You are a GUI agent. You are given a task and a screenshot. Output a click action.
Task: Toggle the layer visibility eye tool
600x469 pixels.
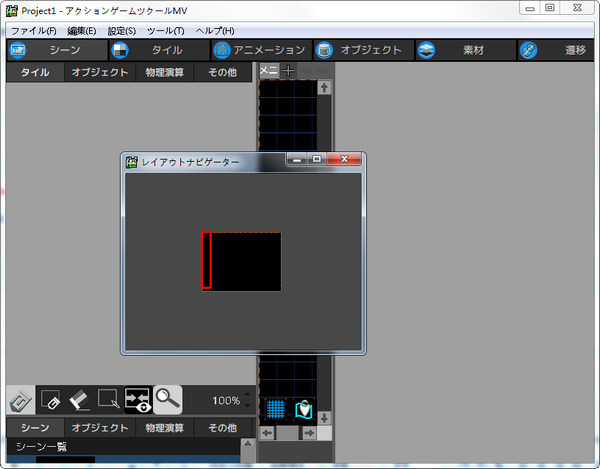click(138, 400)
